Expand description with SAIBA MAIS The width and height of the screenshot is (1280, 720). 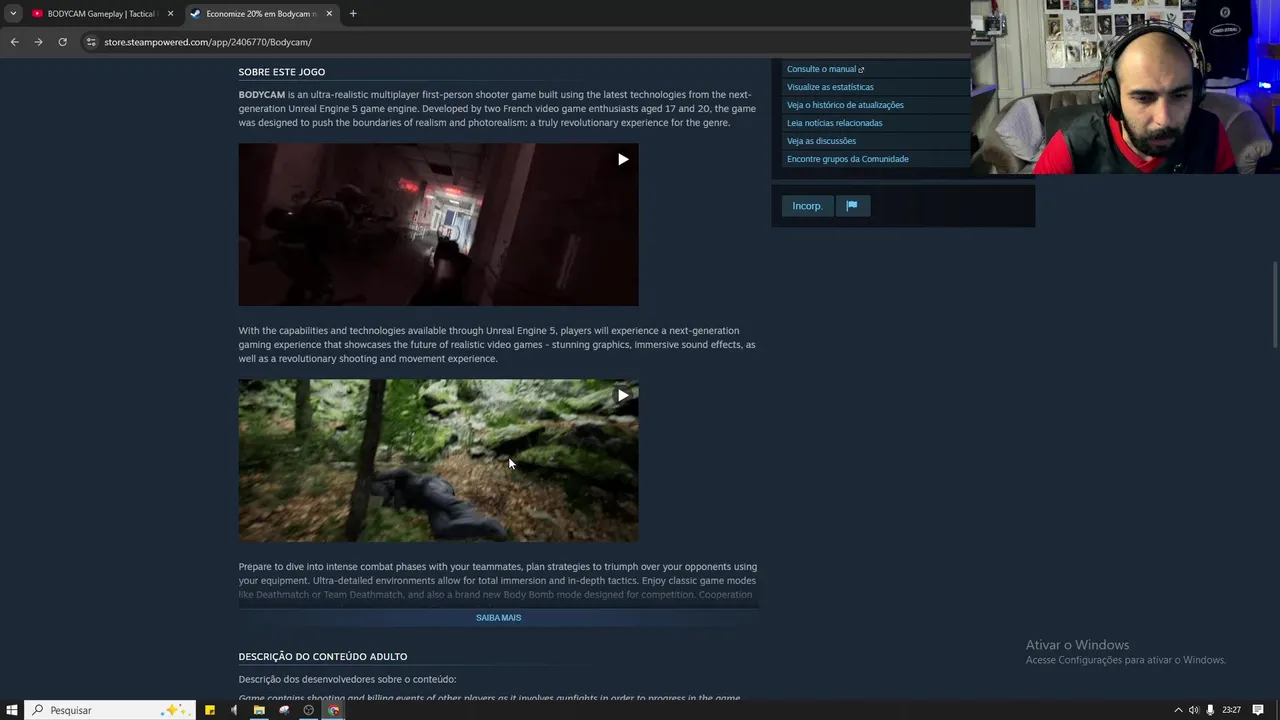[x=498, y=618]
